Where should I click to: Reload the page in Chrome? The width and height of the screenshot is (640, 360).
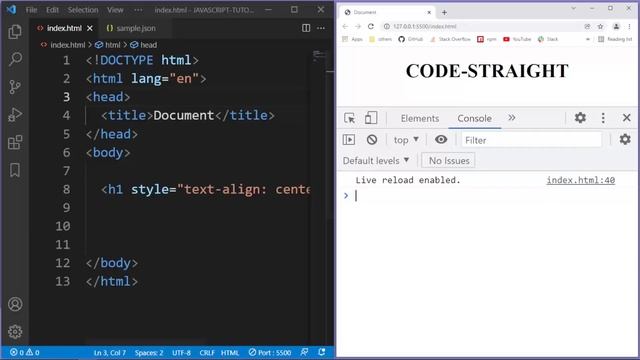tap(371, 26)
